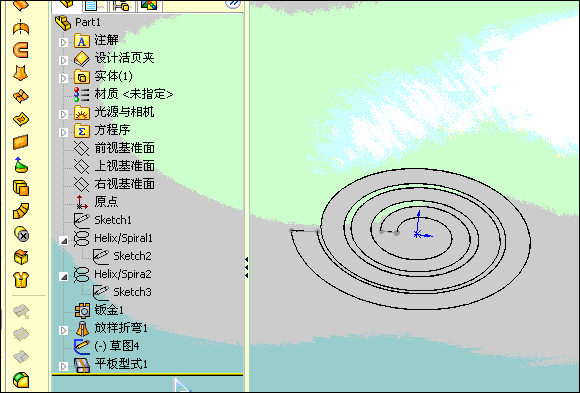Expand the 光源与相机 folder
This screenshot has width=580, height=393.
pos(64,114)
